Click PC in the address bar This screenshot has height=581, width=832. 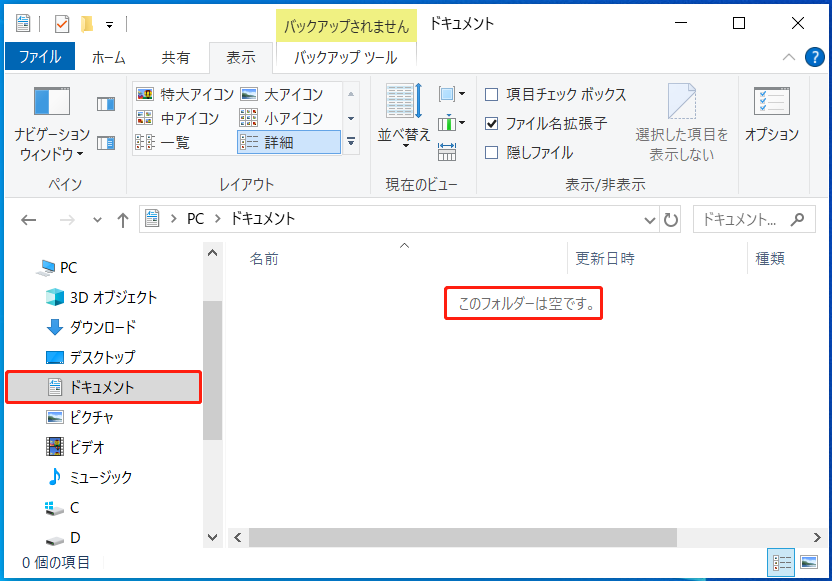pyautogui.click(x=195, y=219)
